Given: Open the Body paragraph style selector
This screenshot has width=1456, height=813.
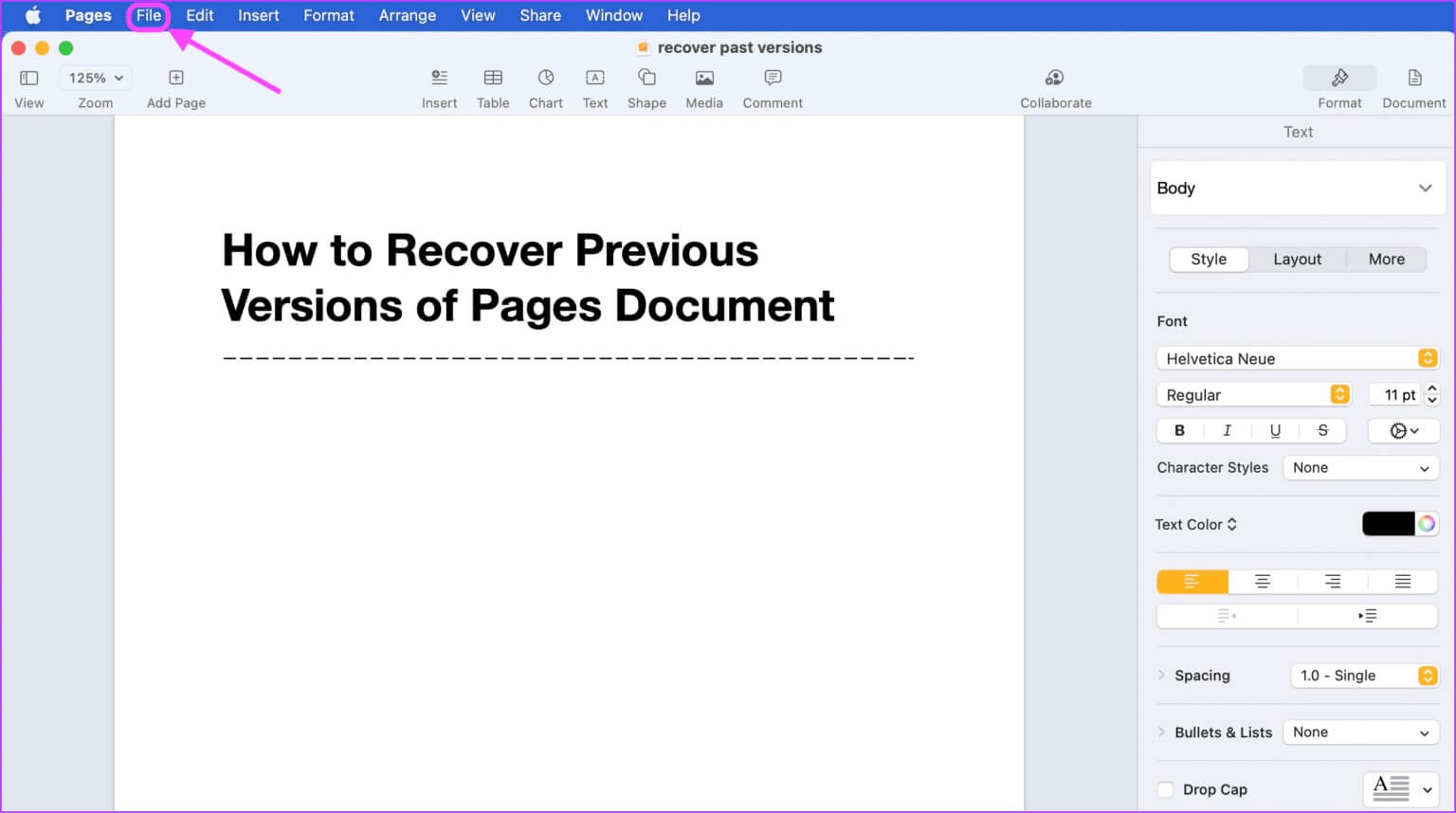Looking at the screenshot, I should [1295, 189].
